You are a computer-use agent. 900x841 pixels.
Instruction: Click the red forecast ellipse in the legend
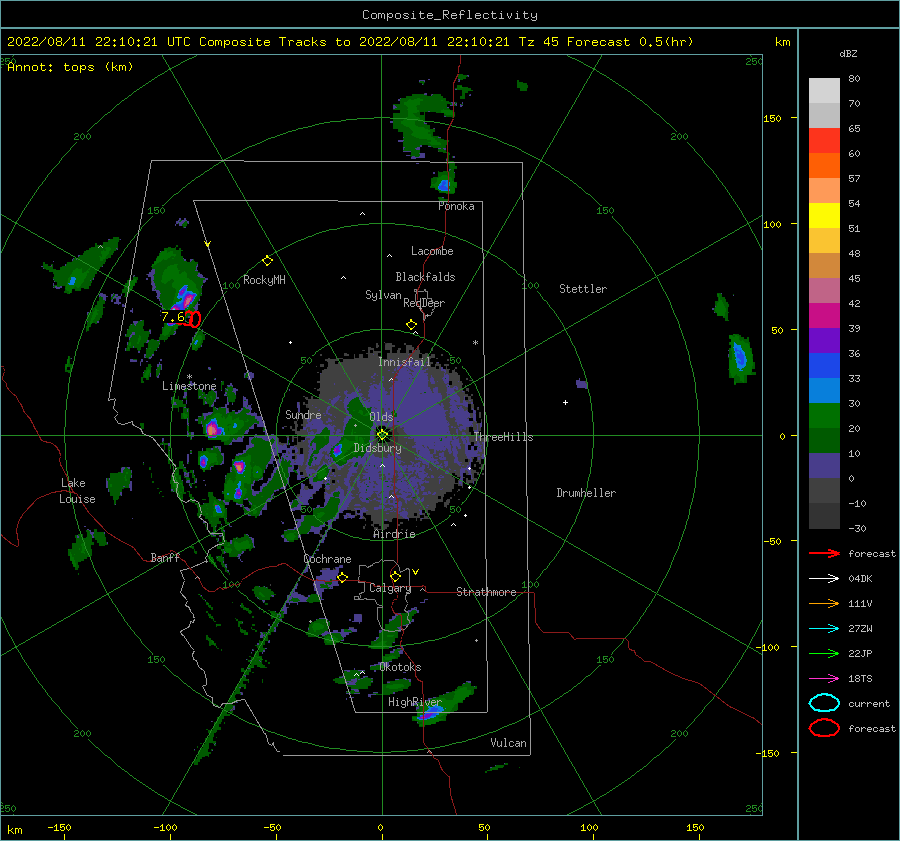tap(824, 728)
